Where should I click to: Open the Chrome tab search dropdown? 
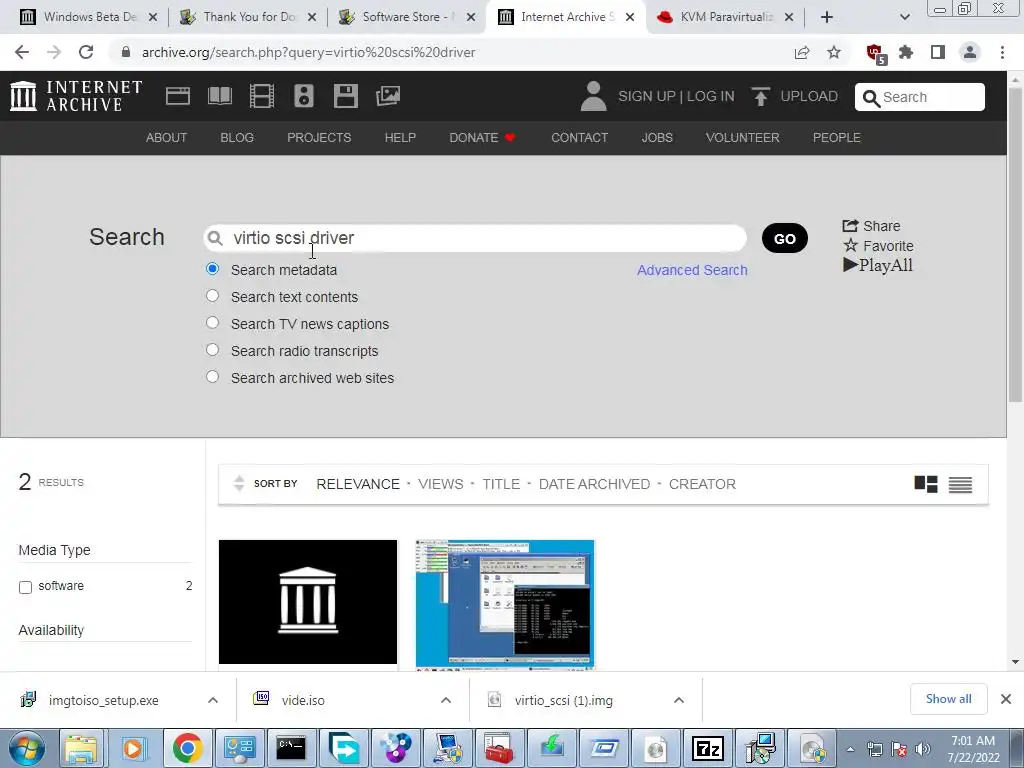coord(904,17)
